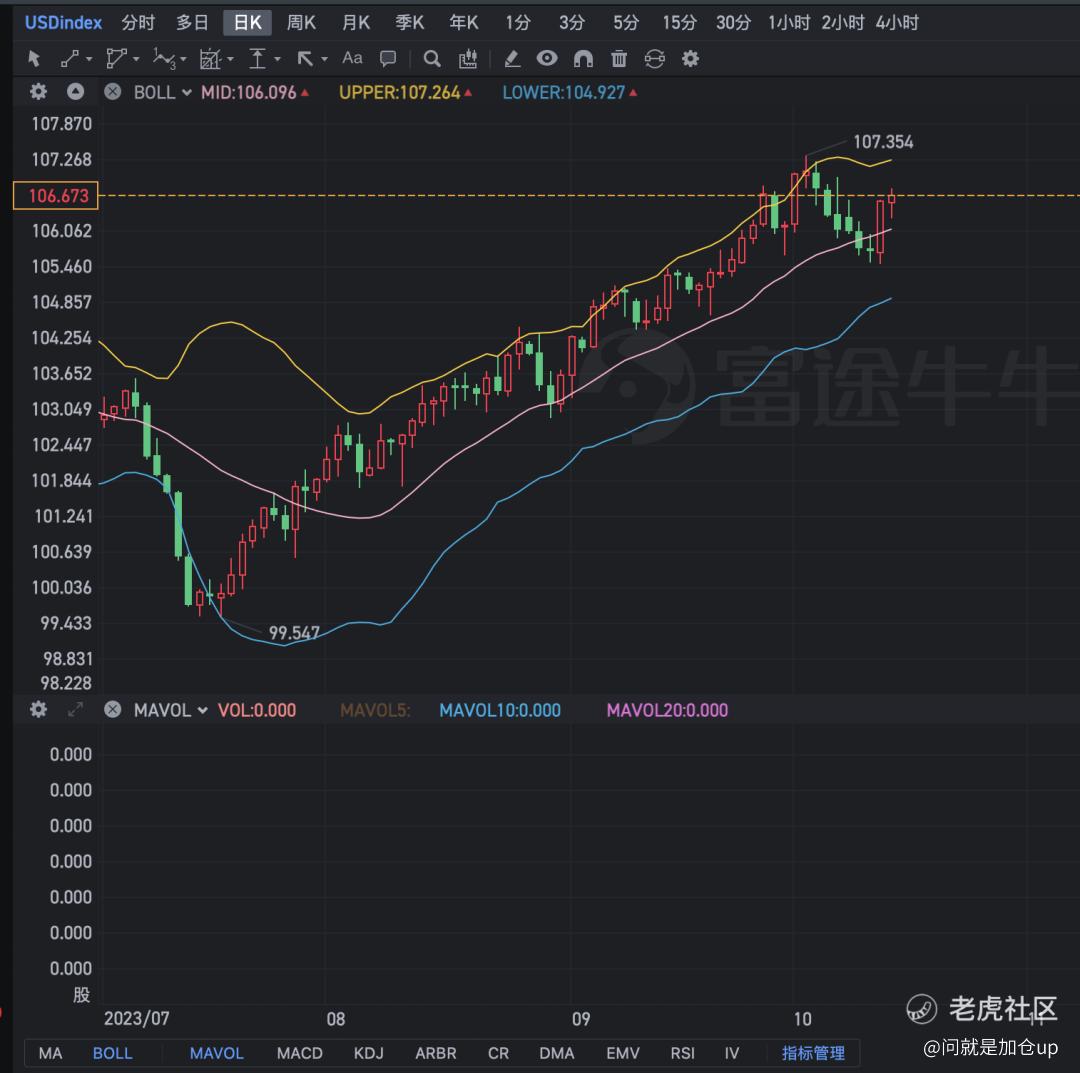Enable the MACD indicator

point(300,1053)
